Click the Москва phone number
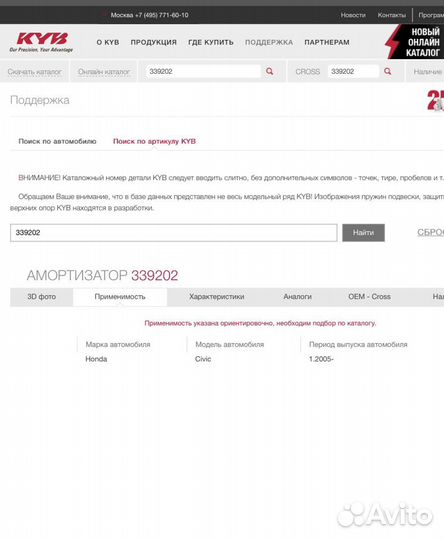 click(x=149, y=15)
